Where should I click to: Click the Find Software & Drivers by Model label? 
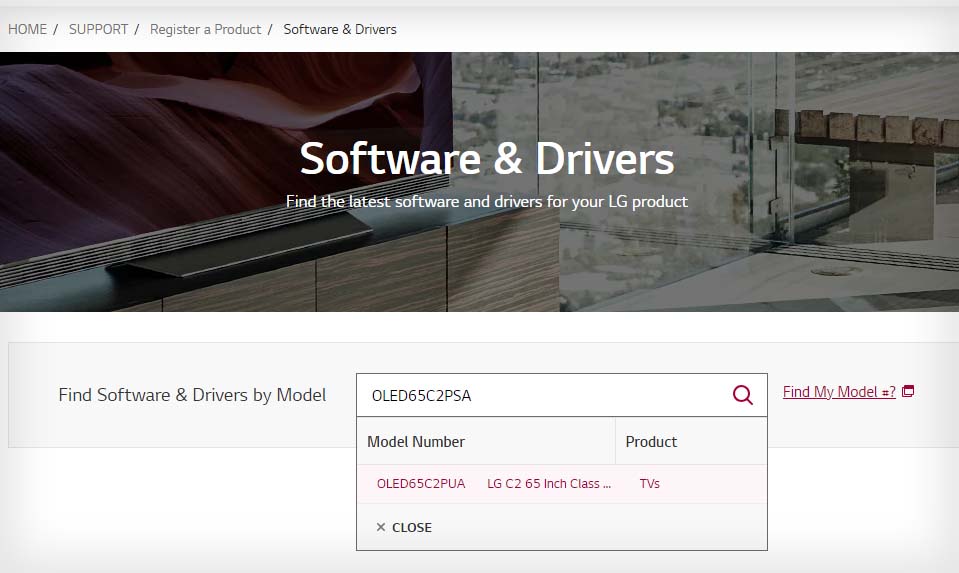click(192, 395)
